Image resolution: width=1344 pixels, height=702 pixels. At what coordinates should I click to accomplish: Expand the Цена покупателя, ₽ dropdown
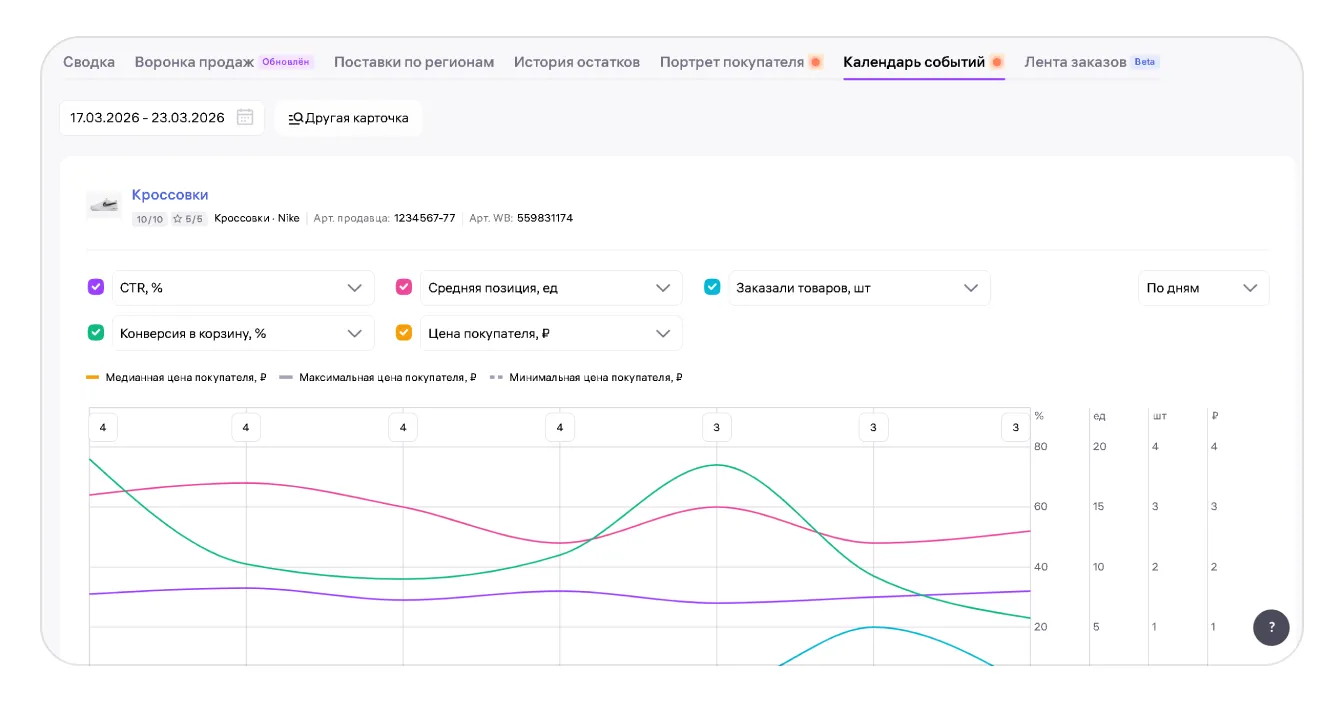coord(550,333)
